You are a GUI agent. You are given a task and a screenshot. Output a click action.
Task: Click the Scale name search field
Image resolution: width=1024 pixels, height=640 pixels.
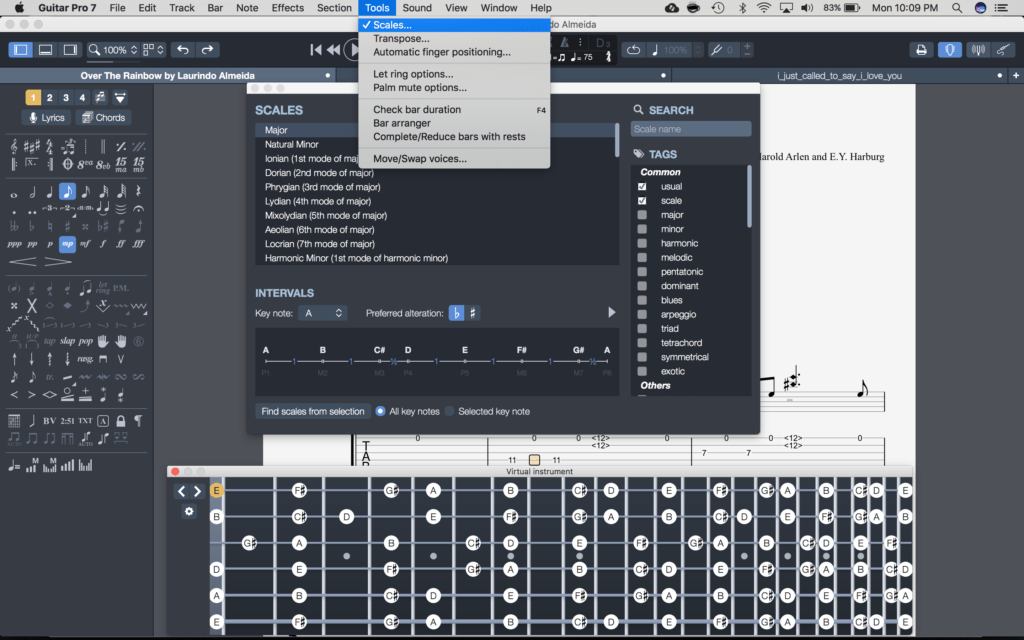click(691, 129)
